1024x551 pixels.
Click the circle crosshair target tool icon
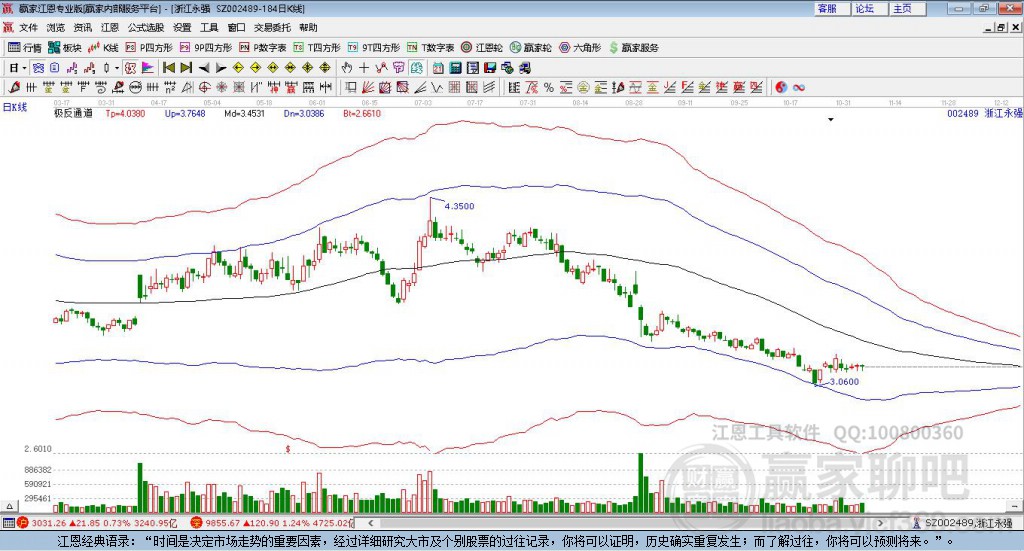[204, 87]
